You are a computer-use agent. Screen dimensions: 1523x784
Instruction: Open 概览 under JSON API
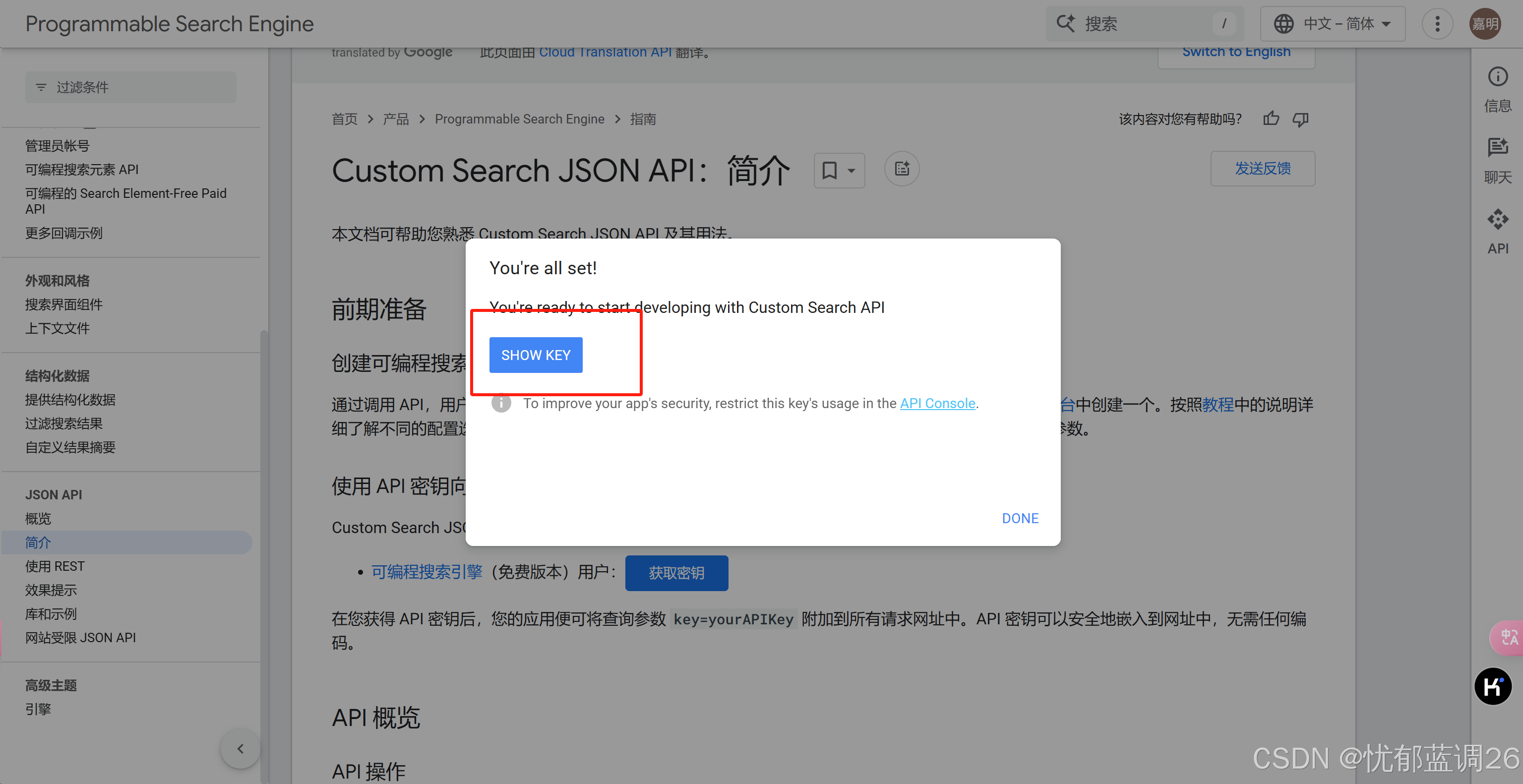[38, 519]
